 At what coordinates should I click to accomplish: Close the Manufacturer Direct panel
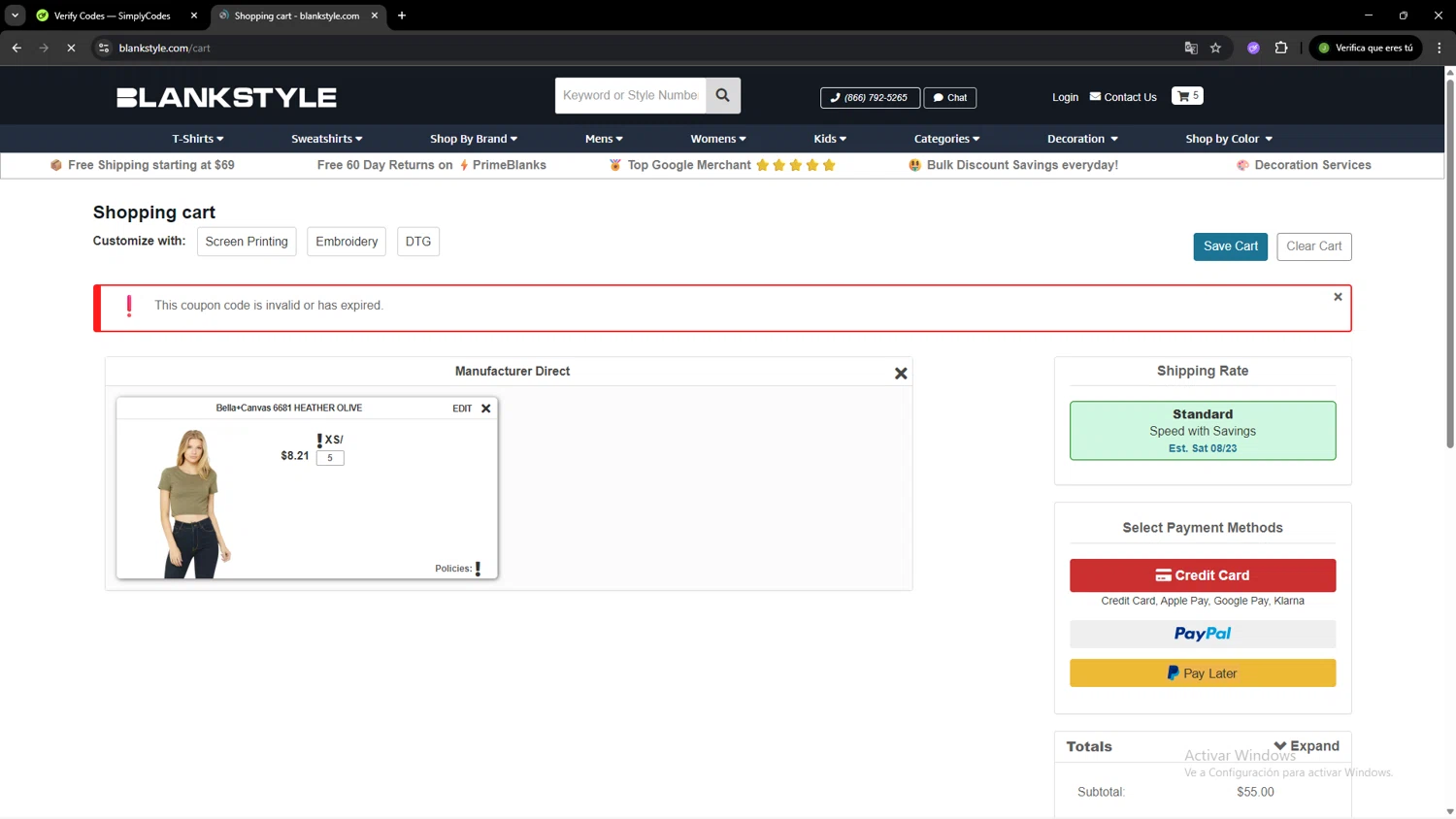click(x=901, y=374)
